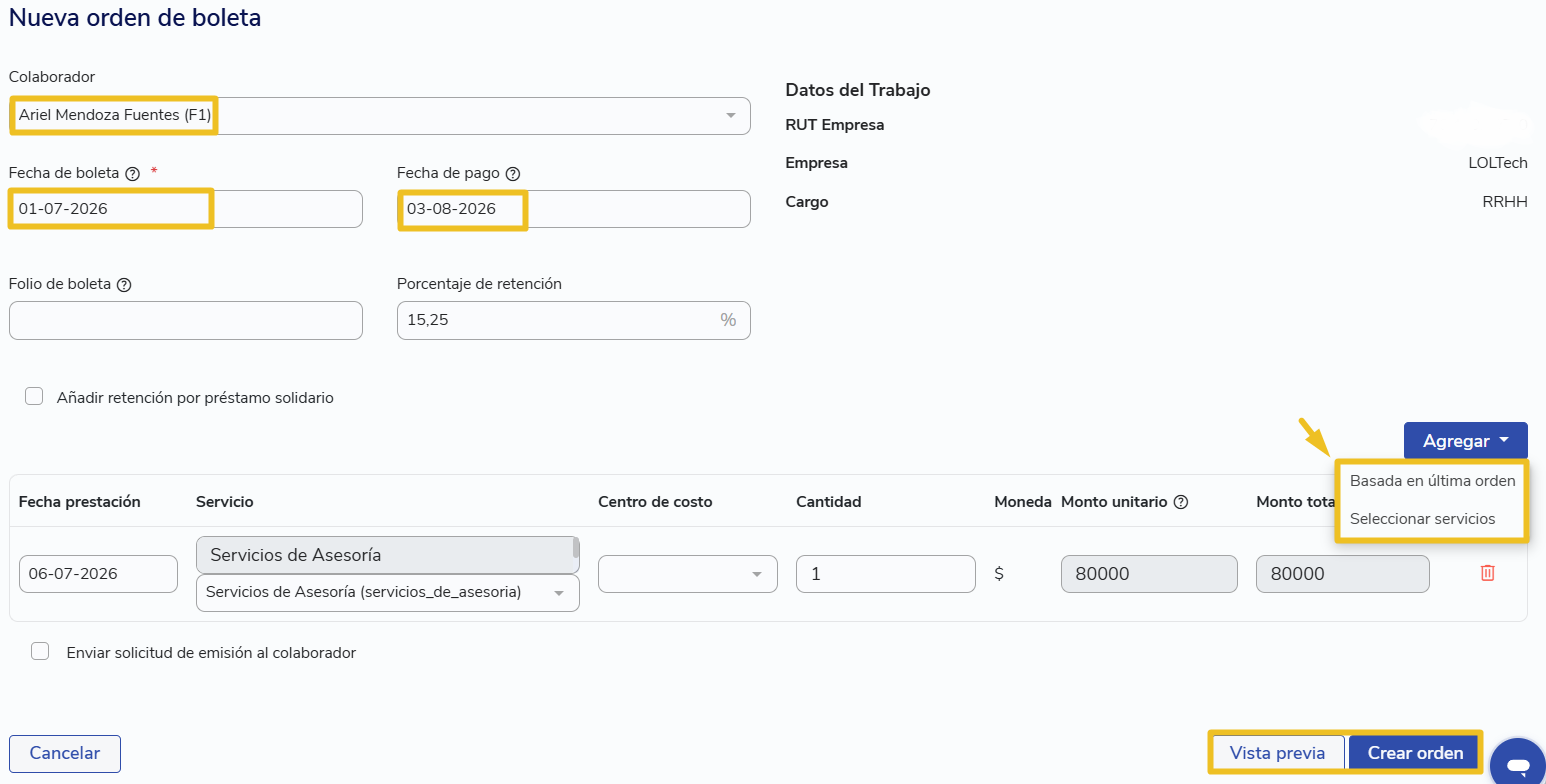Open the Colaborador dropdown
This screenshot has width=1546, height=784.
click(380, 116)
